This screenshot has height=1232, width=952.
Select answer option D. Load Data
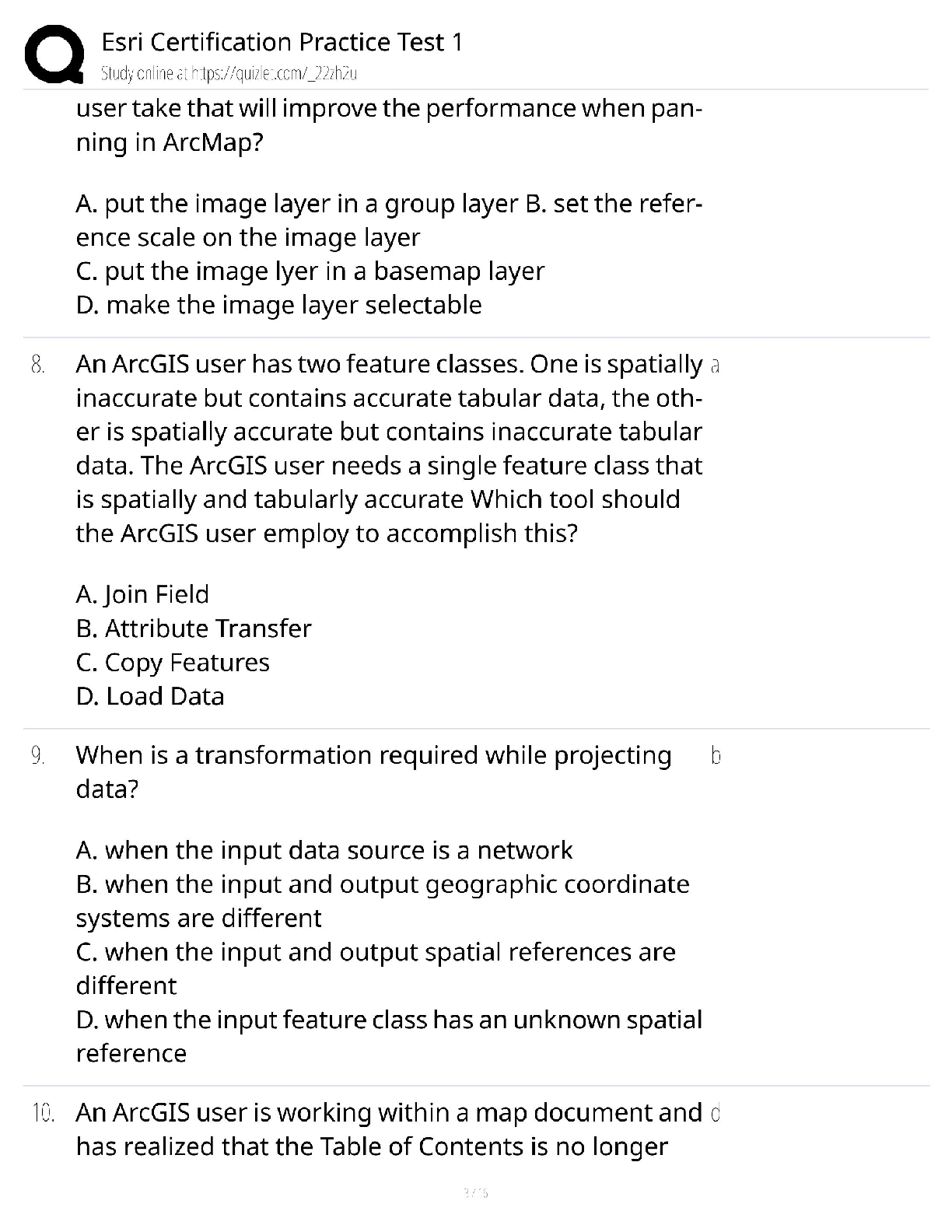pos(150,696)
